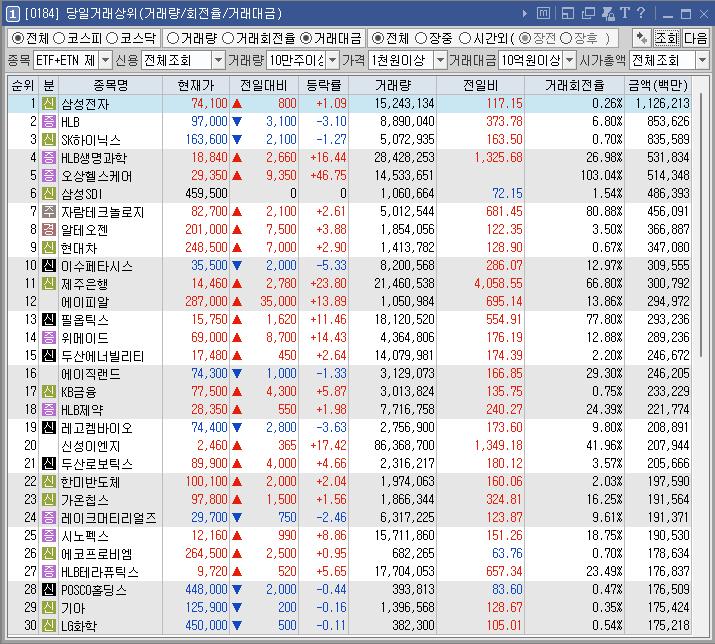Click the black 신 badge beside 이수페타시스

tap(49, 265)
